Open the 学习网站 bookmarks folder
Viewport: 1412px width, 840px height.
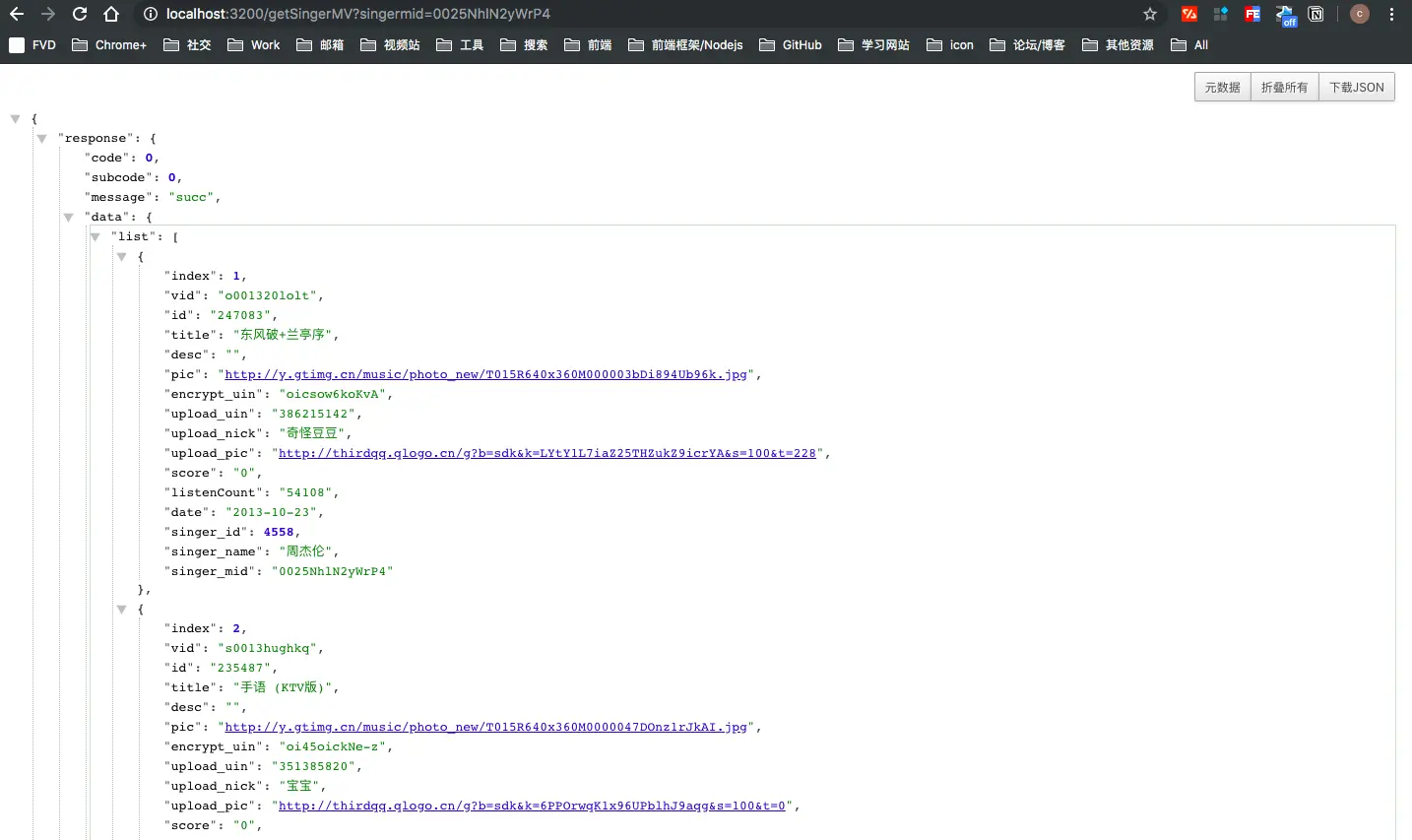click(873, 44)
